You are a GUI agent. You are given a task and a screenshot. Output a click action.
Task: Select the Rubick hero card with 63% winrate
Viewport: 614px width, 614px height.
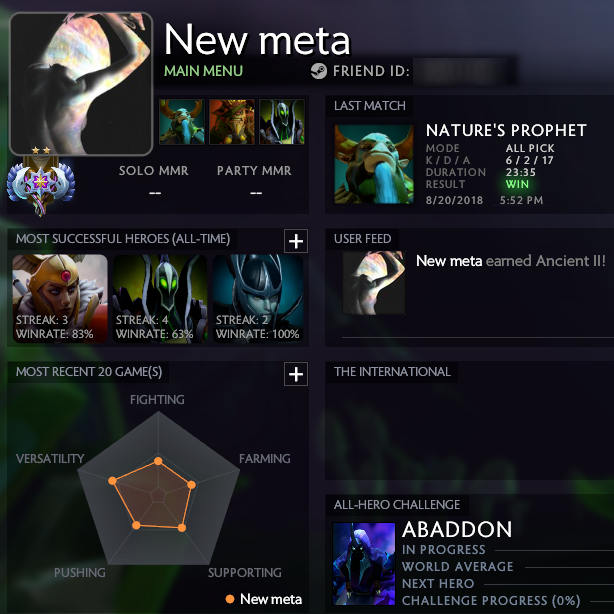coord(160,298)
